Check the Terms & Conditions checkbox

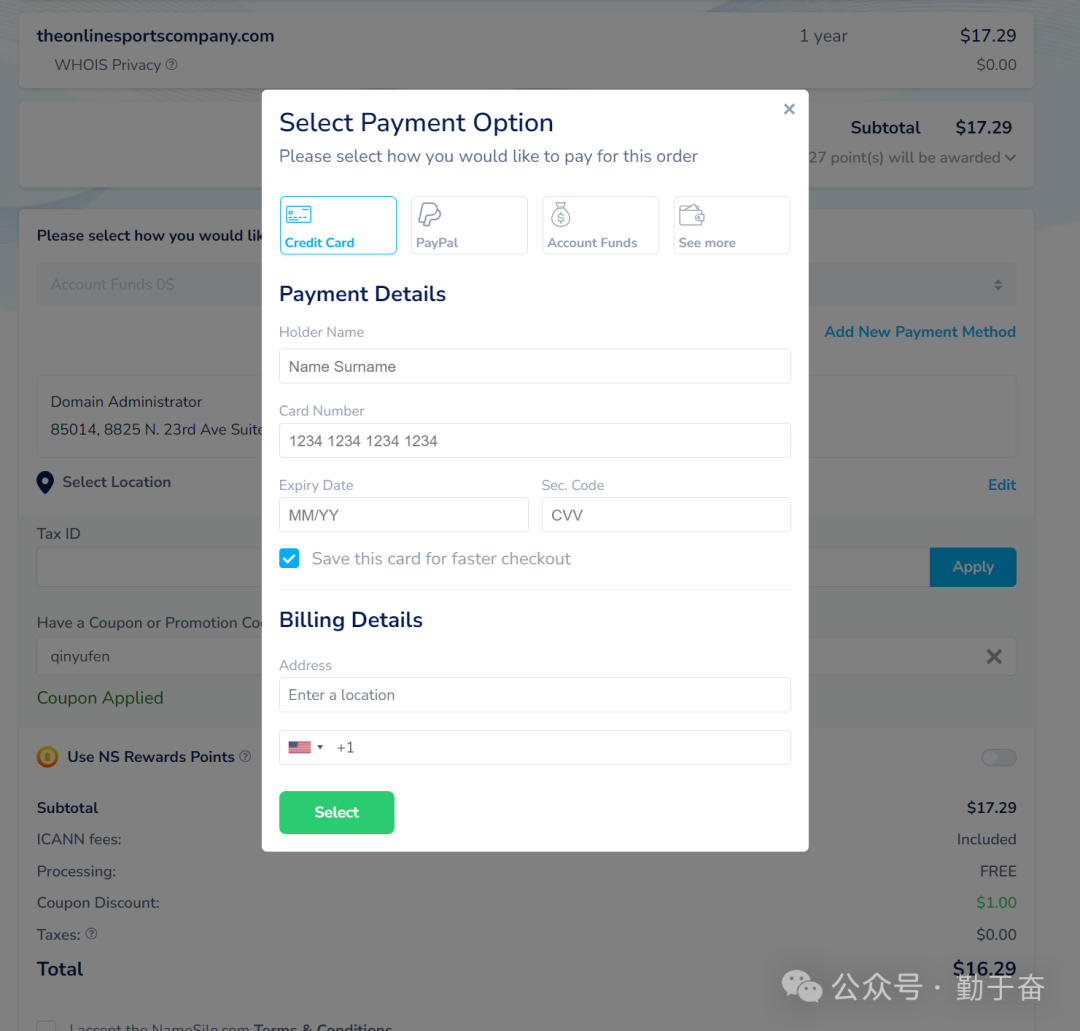tap(46, 1026)
